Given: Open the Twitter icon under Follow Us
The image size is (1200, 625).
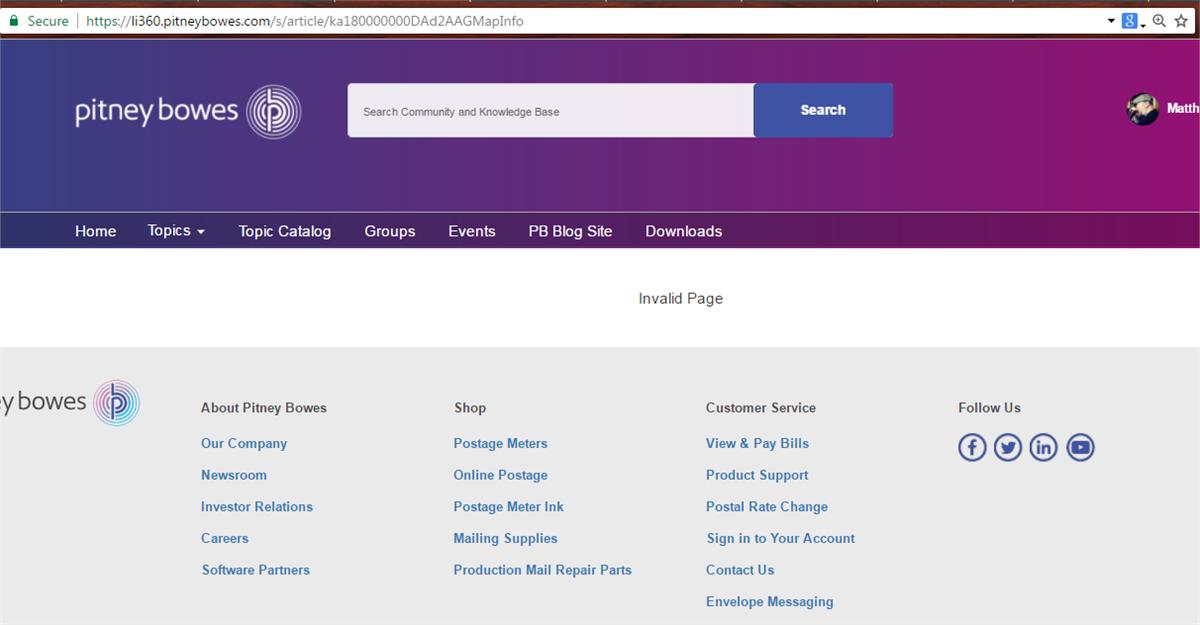Looking at the screenshot, I should (1008, 447).
